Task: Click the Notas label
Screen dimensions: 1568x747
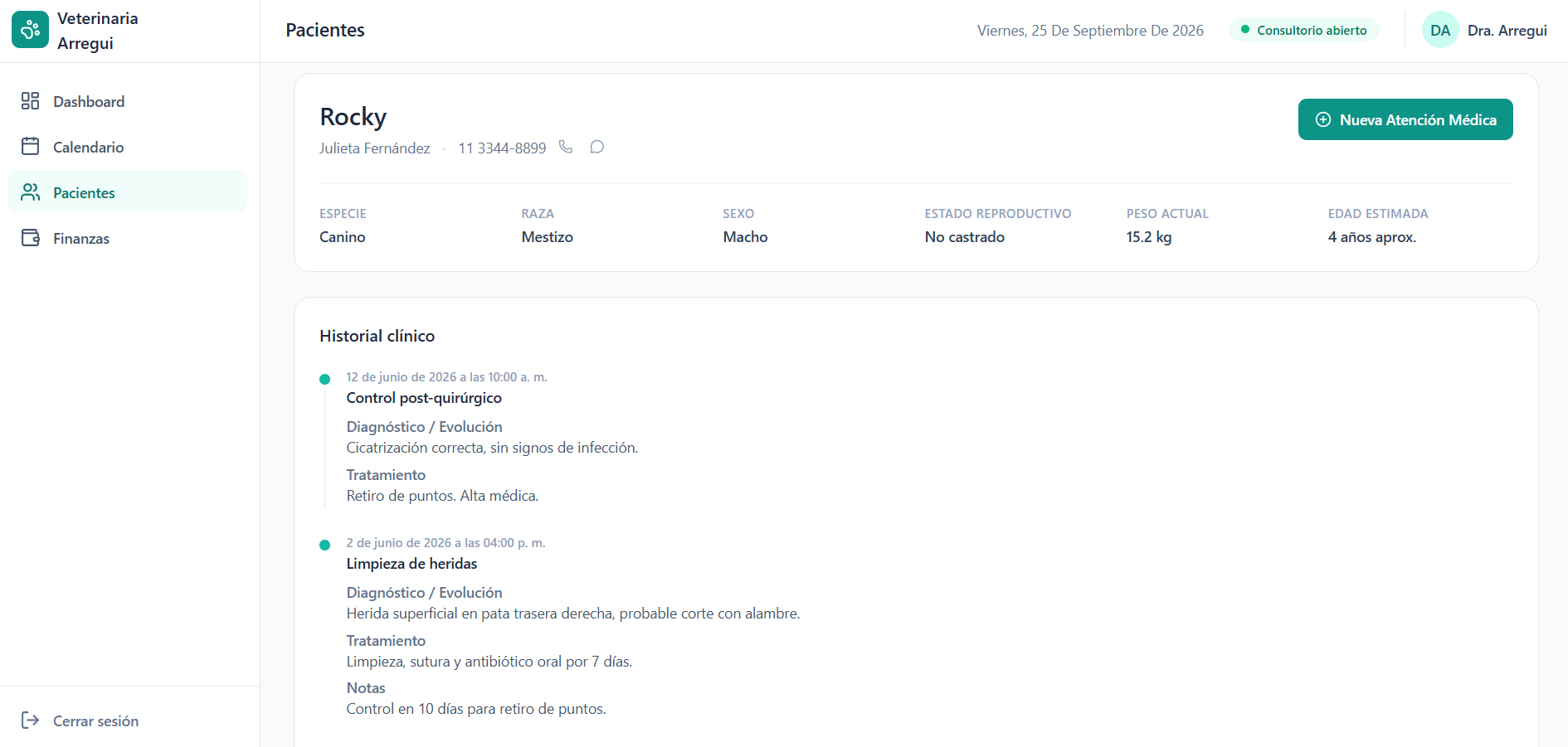Action: click(366, 688)
